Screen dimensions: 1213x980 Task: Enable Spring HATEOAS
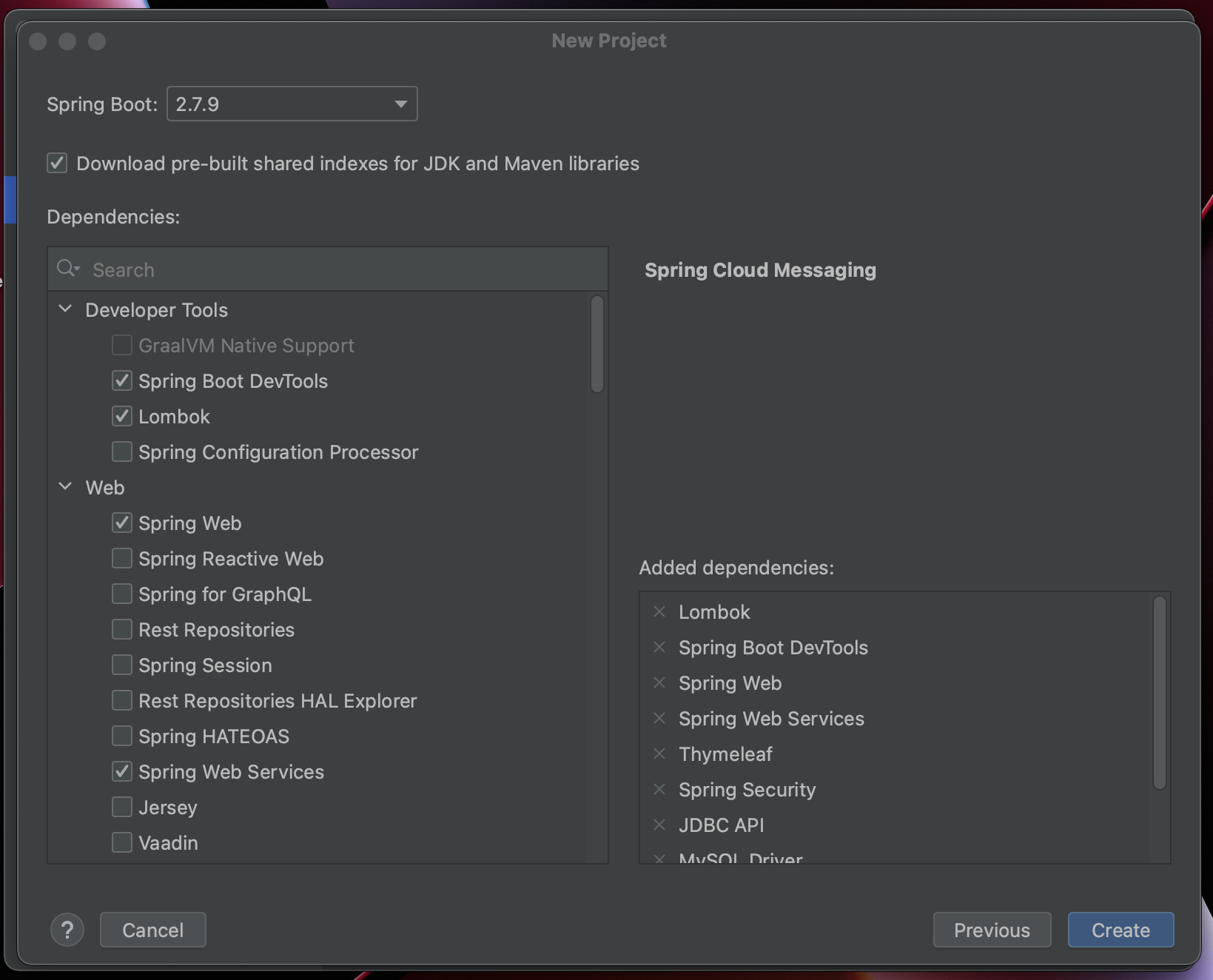[x=122, y=736]
